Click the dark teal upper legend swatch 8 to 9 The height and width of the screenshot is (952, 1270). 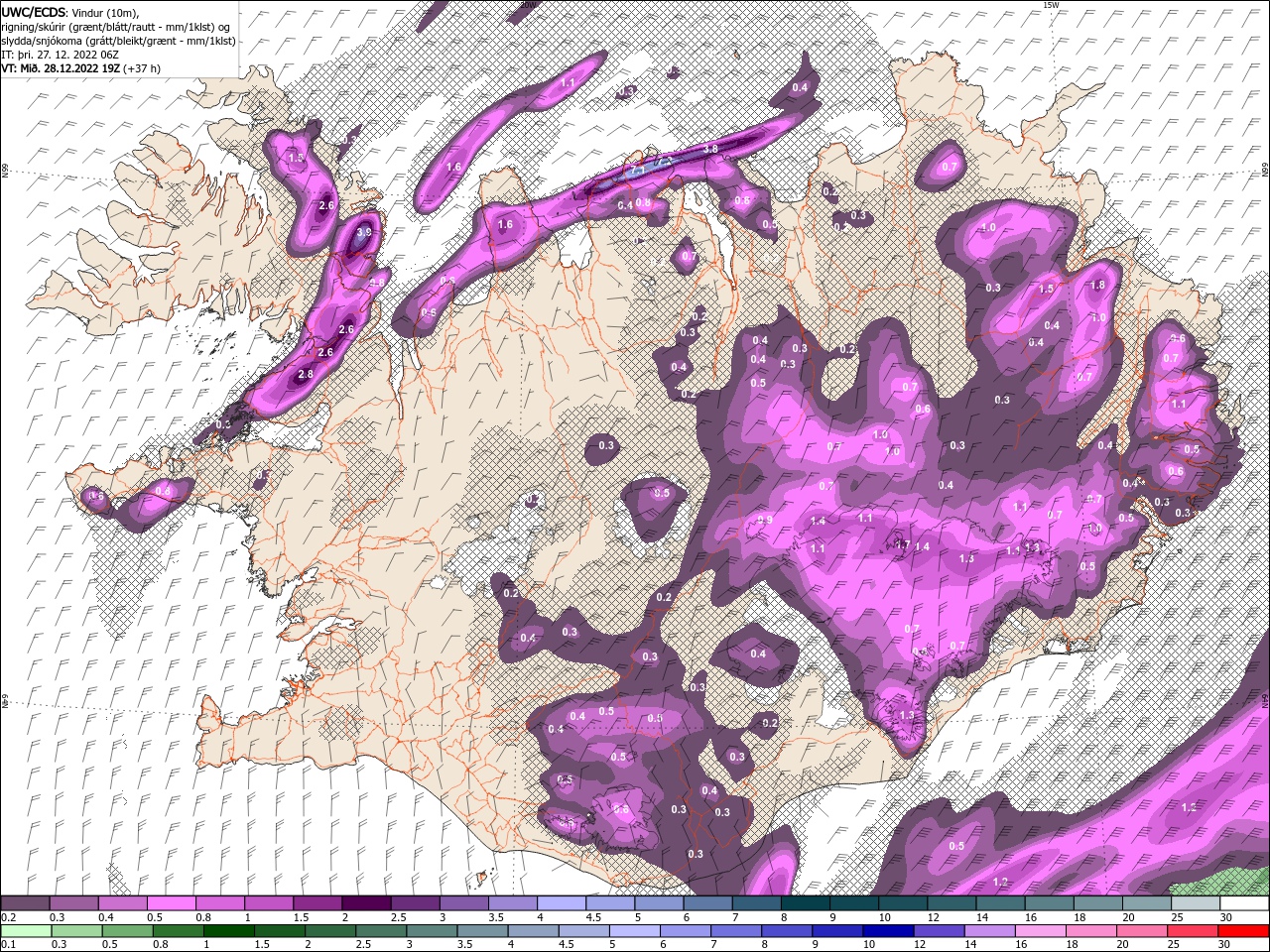tap(806, 903)
